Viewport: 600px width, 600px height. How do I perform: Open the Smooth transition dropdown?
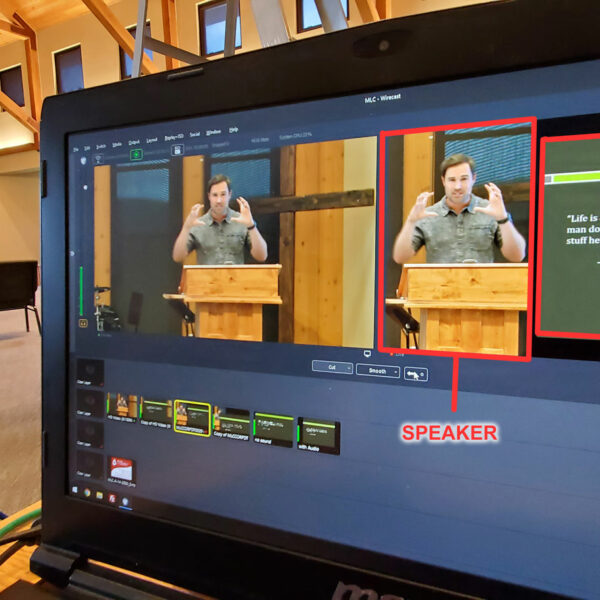[377, 370]
